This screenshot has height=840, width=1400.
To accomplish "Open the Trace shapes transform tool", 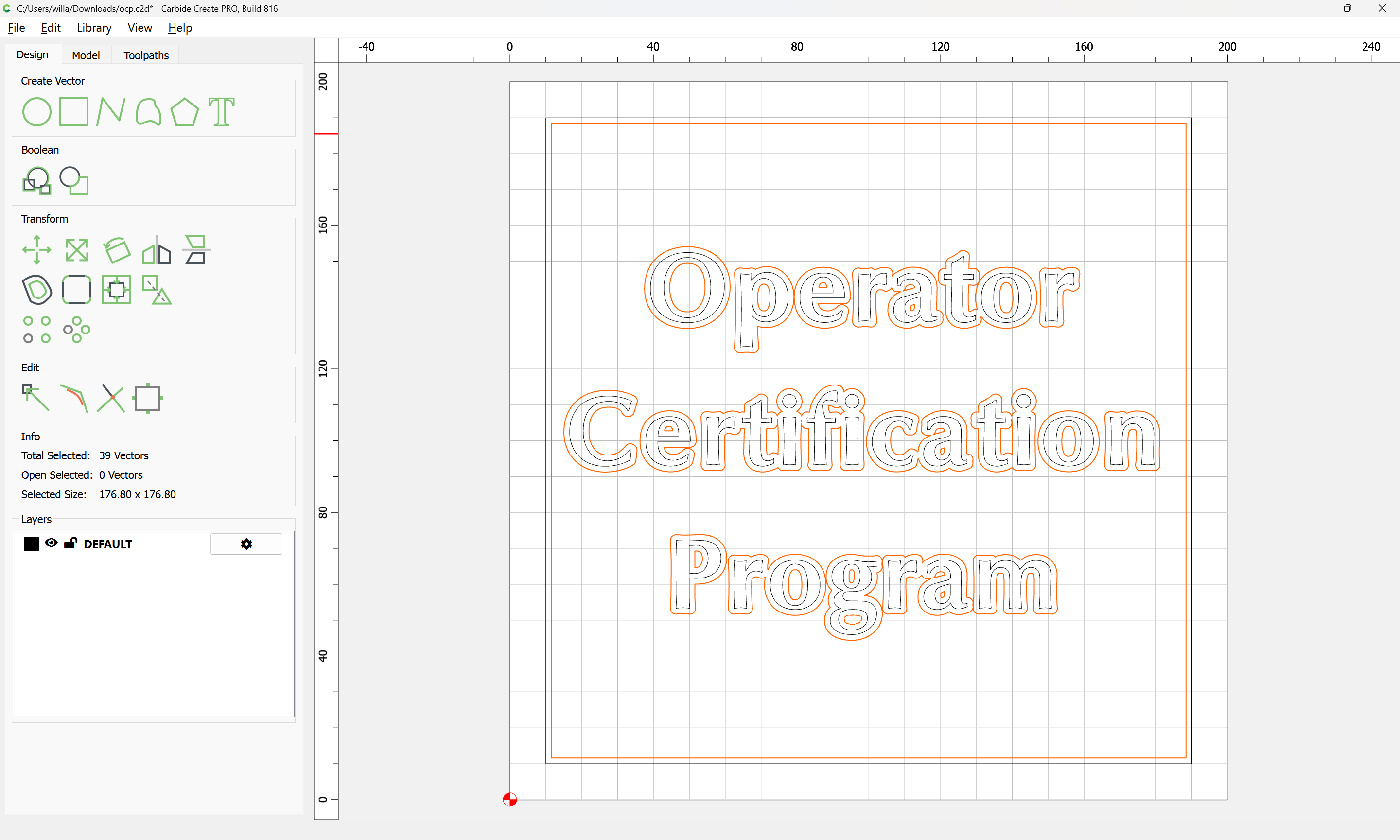I will (x=156, y=289).
